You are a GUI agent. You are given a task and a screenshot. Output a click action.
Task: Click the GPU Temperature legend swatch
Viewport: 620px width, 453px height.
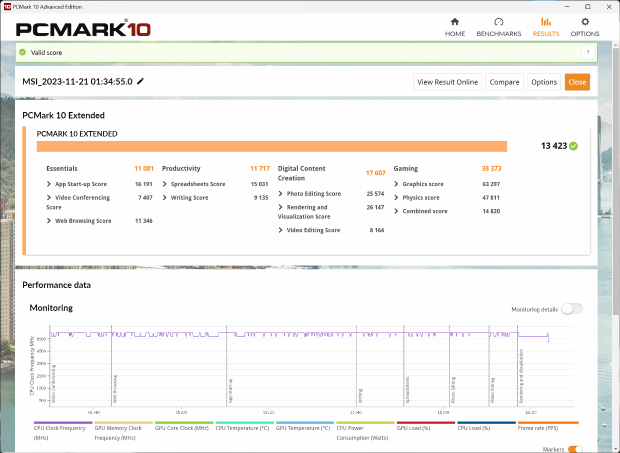pos(305,423)
